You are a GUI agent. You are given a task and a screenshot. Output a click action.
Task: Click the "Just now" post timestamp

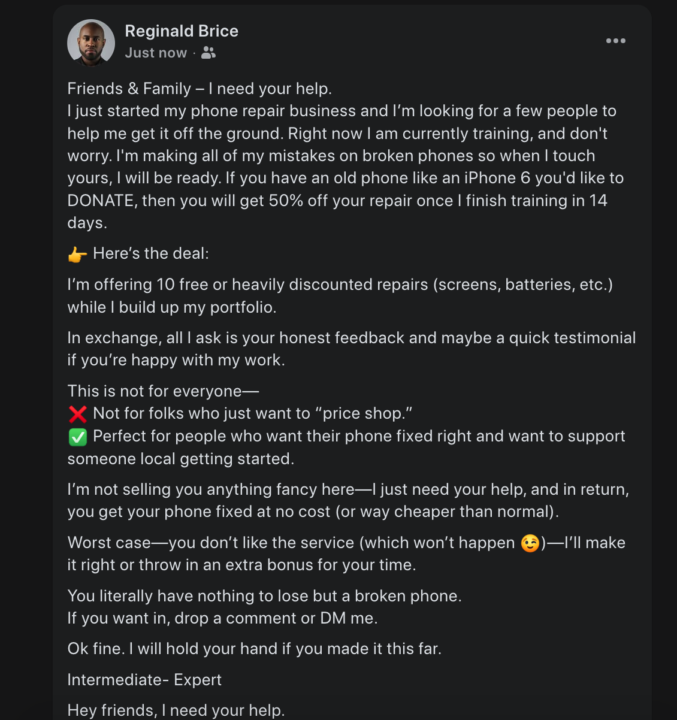point(156,53)
